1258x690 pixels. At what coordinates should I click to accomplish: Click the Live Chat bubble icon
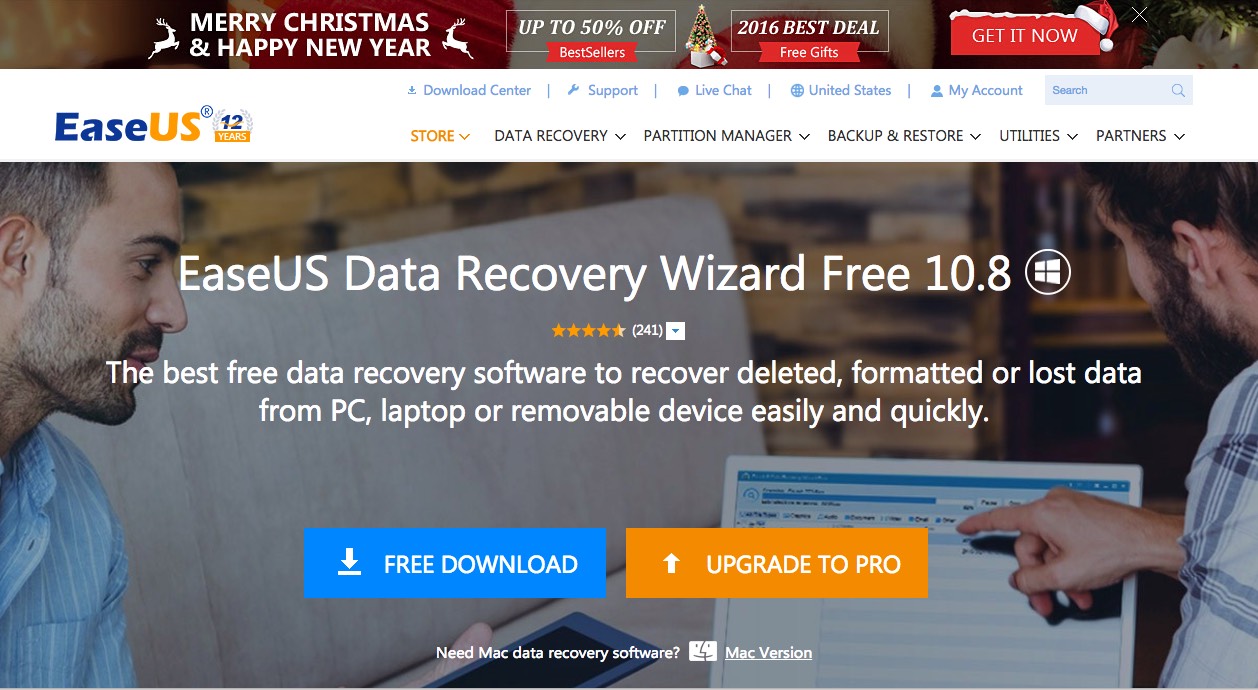tap(683, 91)
